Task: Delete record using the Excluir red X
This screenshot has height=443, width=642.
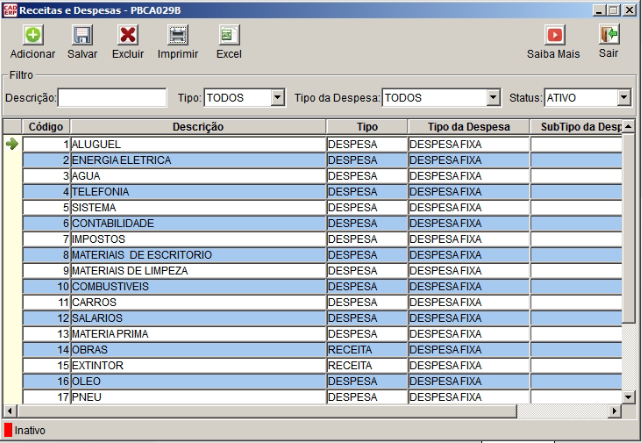Action: (x=128, y=35)
